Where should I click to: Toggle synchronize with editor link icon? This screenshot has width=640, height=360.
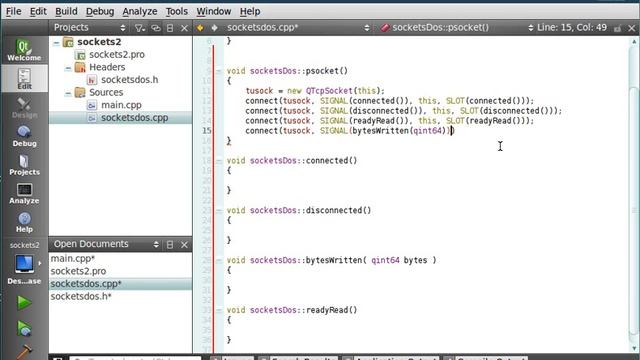point(156,28)
